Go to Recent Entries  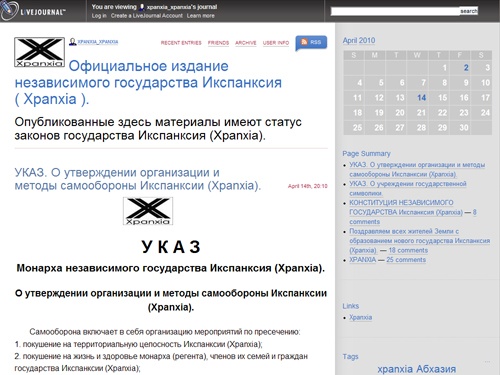coord(181,43)
